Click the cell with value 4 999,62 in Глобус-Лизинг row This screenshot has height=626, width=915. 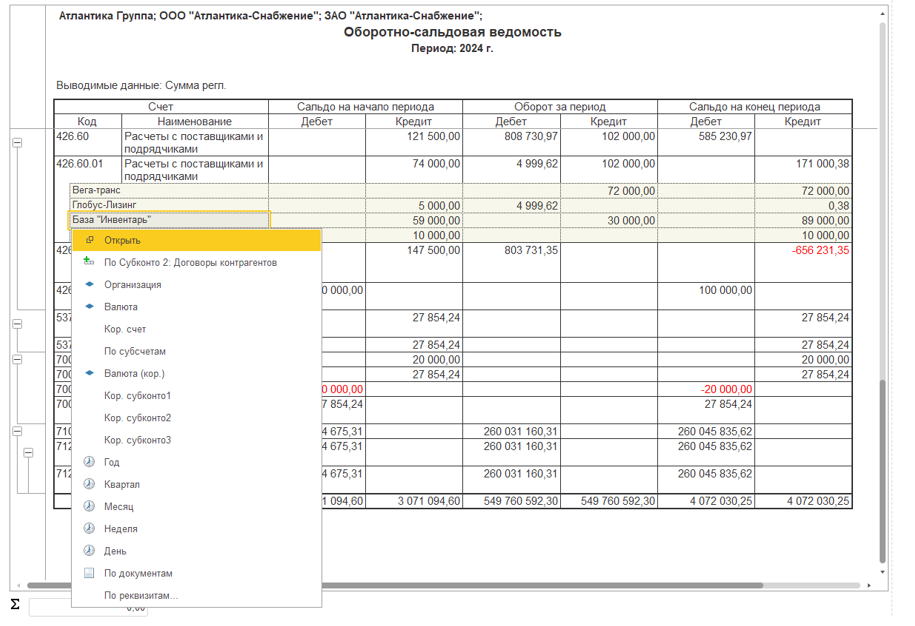point(512,206)
